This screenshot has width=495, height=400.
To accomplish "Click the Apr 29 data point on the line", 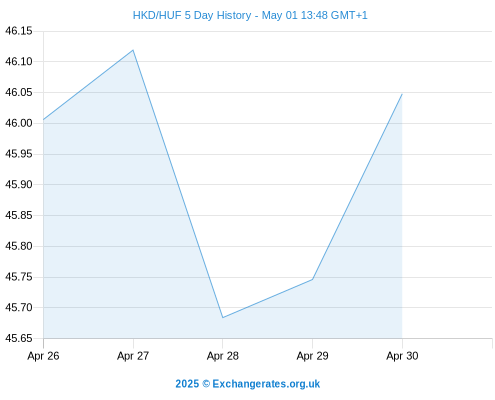I will [x=312, y=279].
